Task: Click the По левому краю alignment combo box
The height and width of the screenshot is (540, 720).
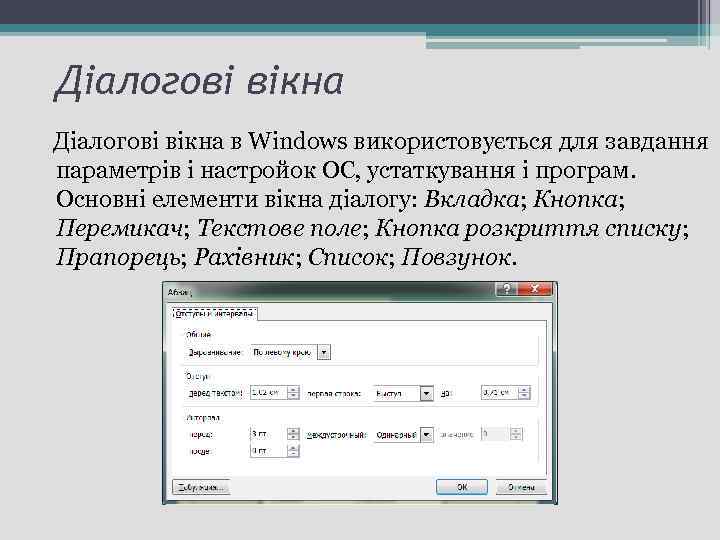Action: (x=290, y=352)
